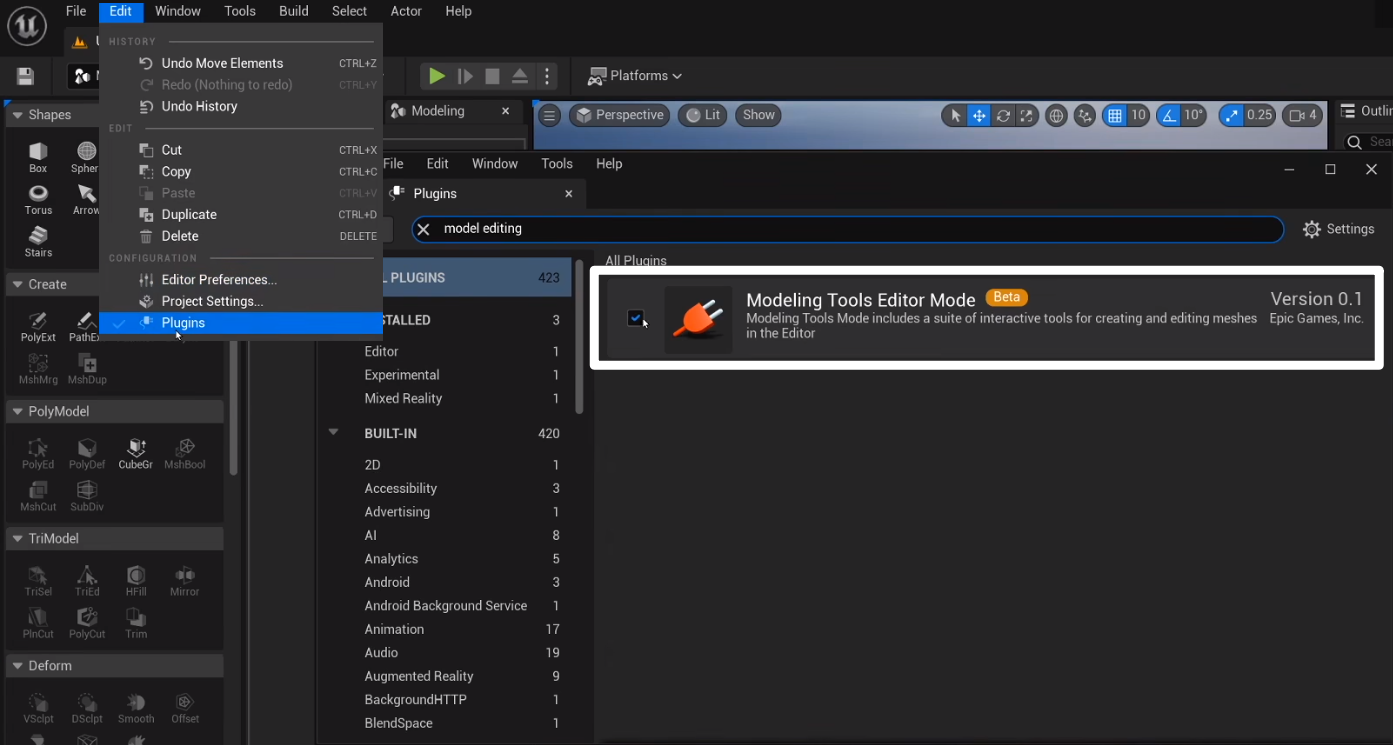Activate the PolyExt create tool
1393x745 pixels.
38,326
